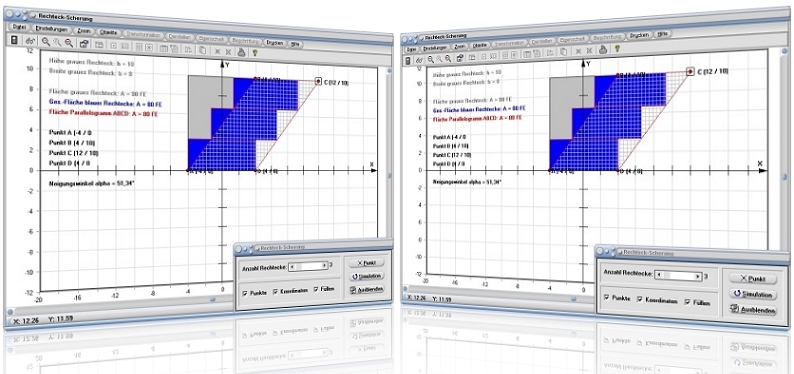Click the third magnifier zoom icon, right window
Image resolution: width=794 pixels, height=374 pixels.
(448, 59)
